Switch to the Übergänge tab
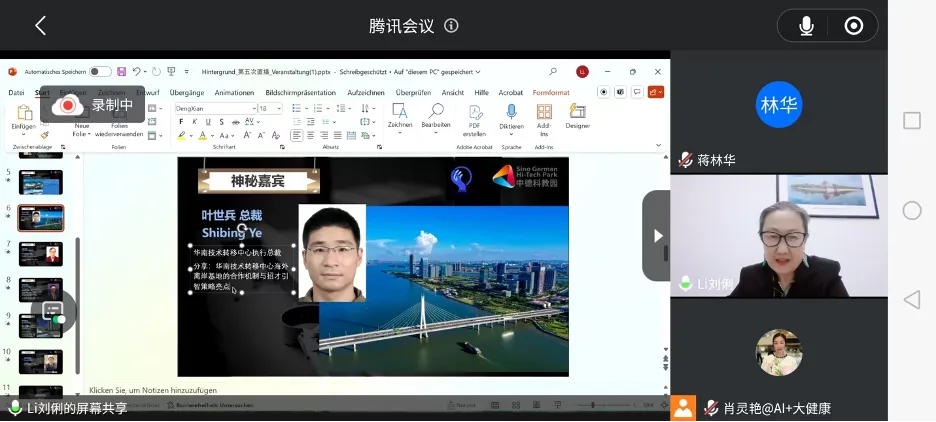The width and height of the screenshot is (936, 422). (x=186, y=93)
